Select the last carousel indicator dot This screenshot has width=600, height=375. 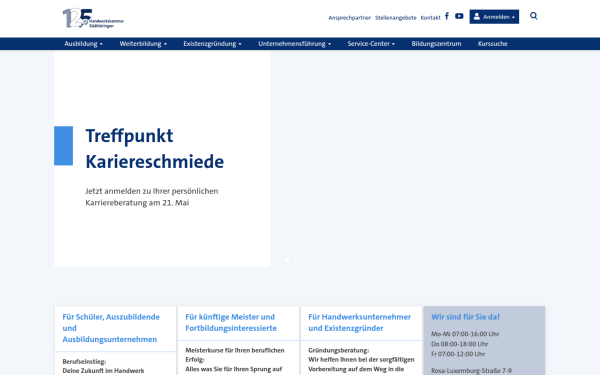point(314,259)
